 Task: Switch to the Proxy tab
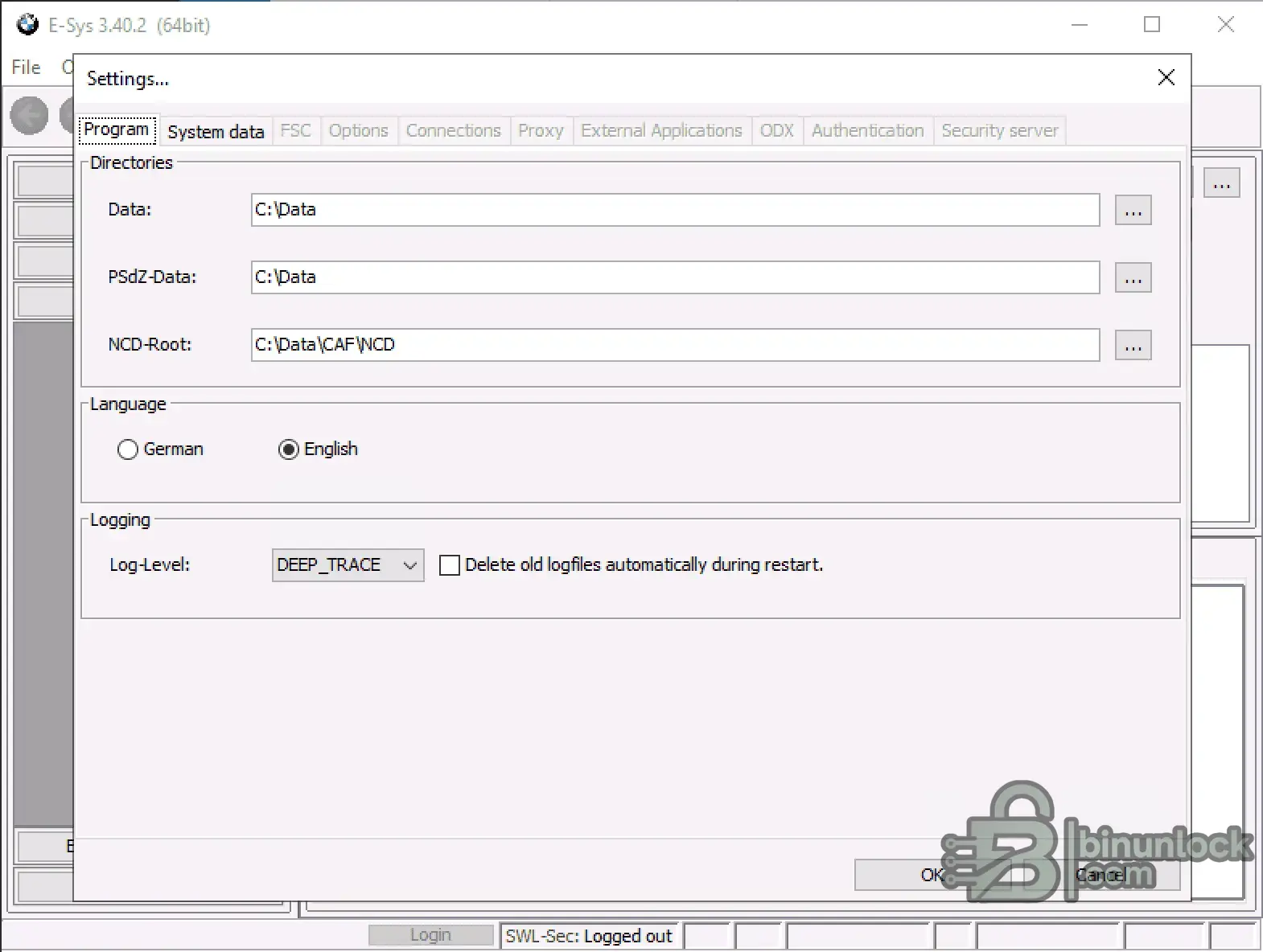[541, 131]
